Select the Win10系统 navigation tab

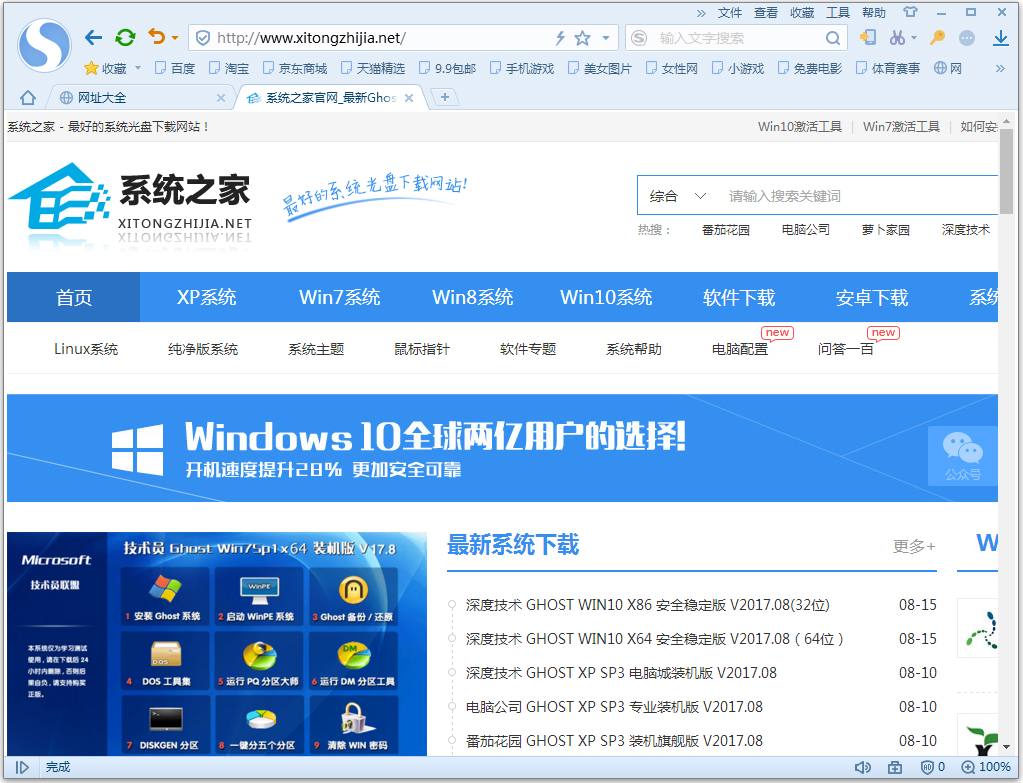pyautogui.click(x=605, y=297)
